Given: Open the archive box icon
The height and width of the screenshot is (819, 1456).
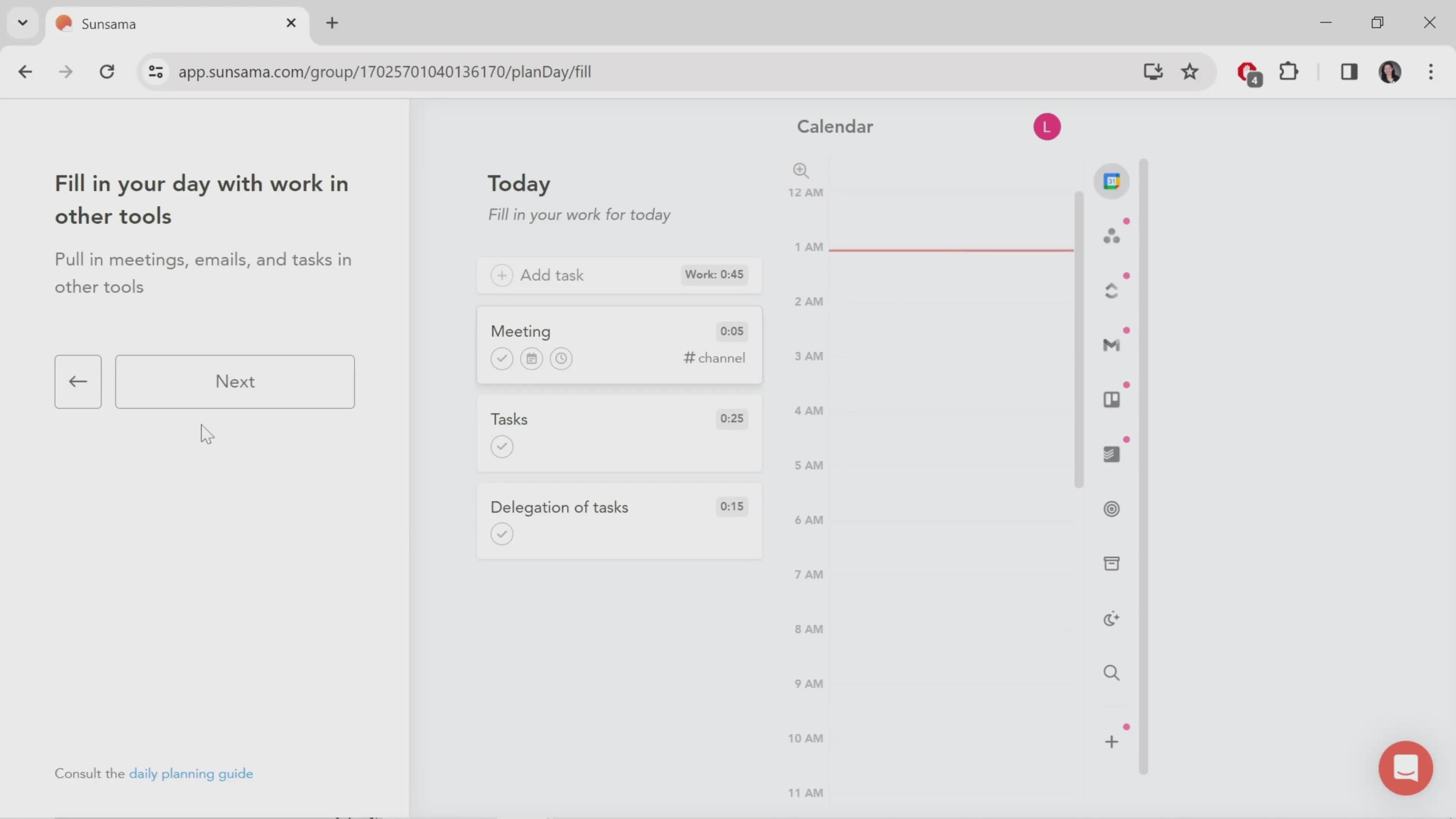Looking at the screenshot, I should 1111,563.
